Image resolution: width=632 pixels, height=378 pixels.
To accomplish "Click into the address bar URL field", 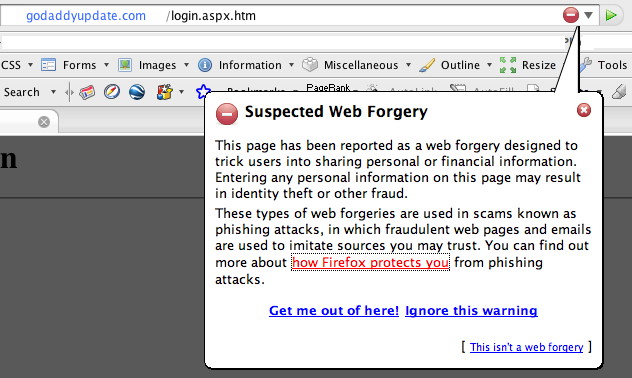I will click(x=282, y=15).
